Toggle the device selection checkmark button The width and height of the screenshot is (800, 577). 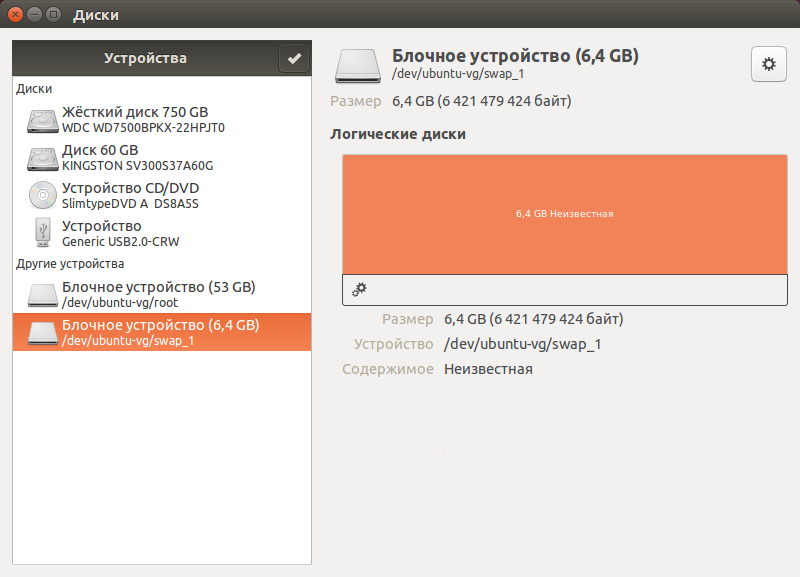point(294,59)
